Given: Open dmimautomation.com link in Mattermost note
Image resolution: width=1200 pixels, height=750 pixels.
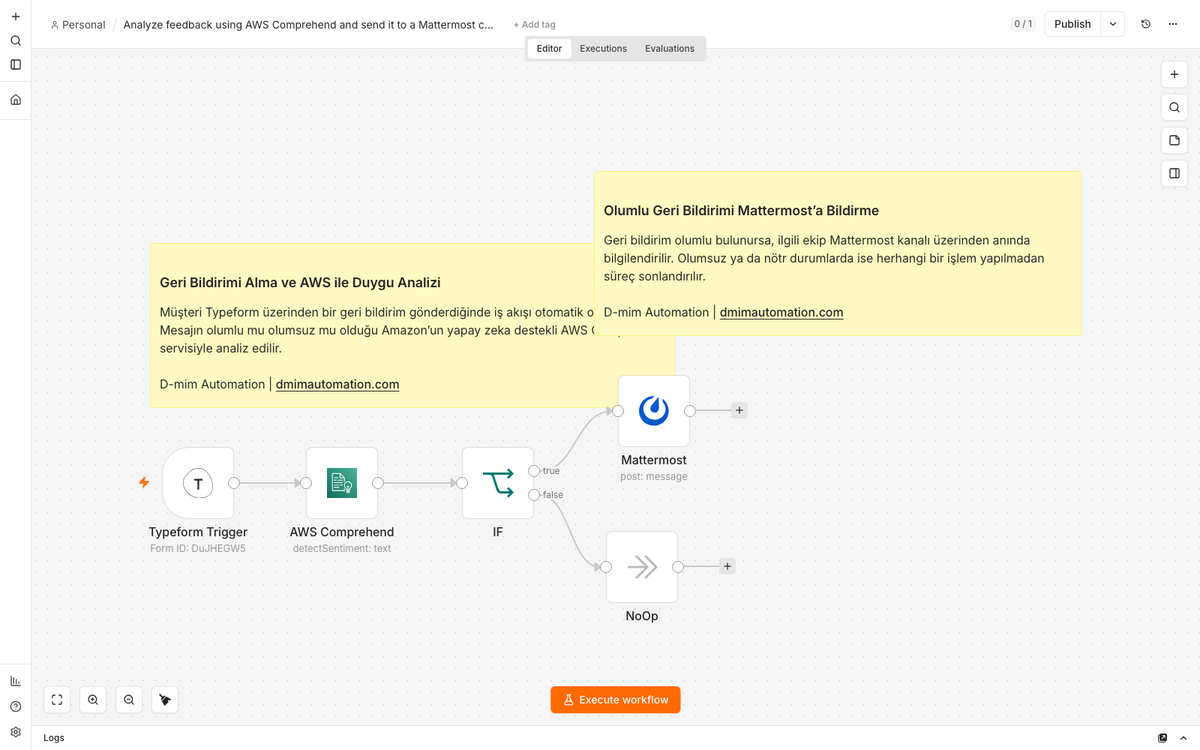Looking at the screenshot, I should click(x=781, y=312).
